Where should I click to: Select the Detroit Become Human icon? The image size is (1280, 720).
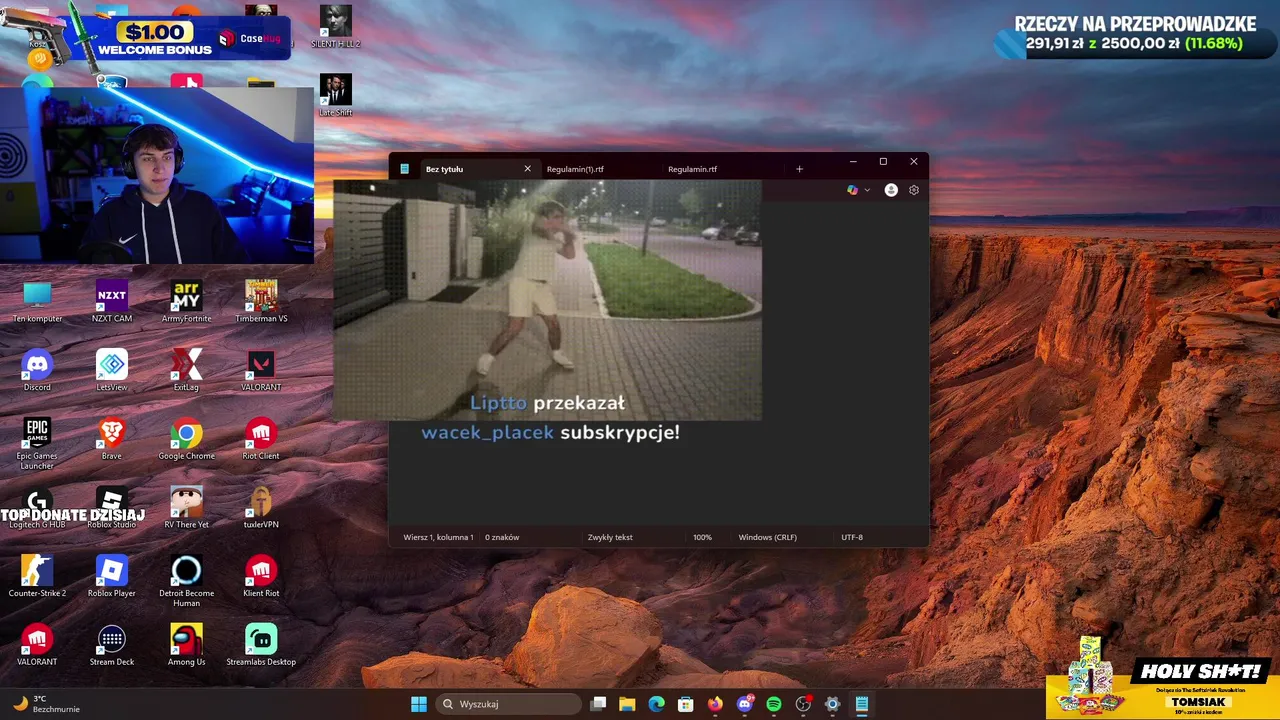coord(186,580)
